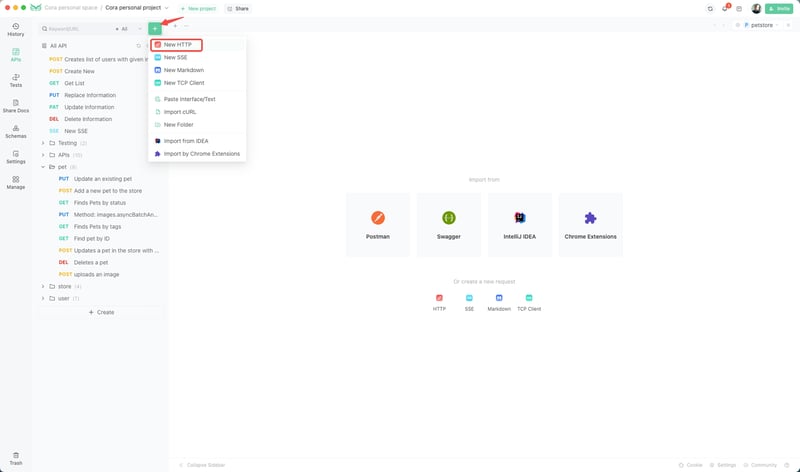Click the refresh sync icon in header
Viewport: 800px width, 472px height.
710,9
